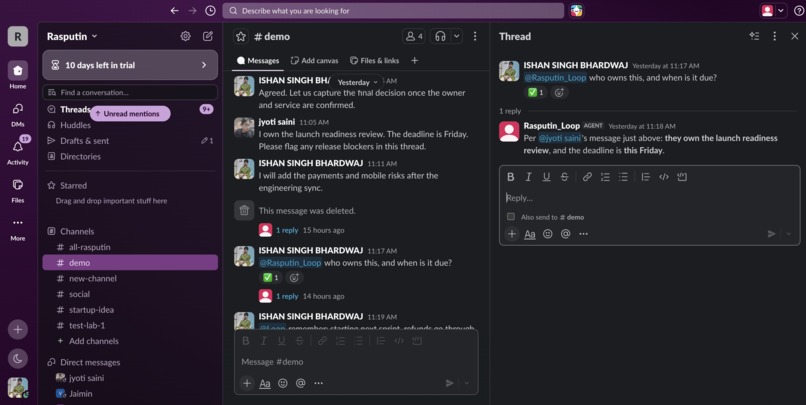The image size is (806, 405).
Task: Open history clock icon
Action: click(x=210, y=10)
